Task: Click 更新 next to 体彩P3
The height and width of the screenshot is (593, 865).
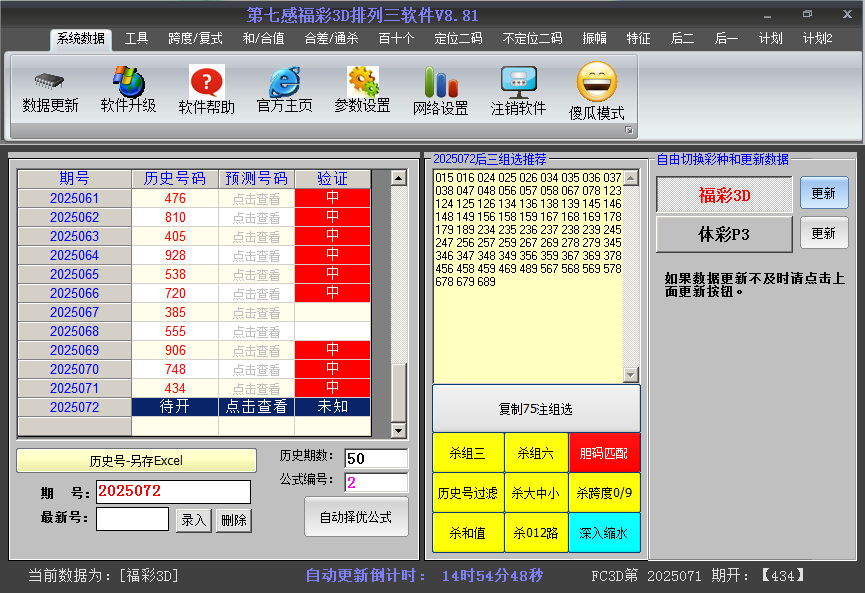Action: pos(824,233)
